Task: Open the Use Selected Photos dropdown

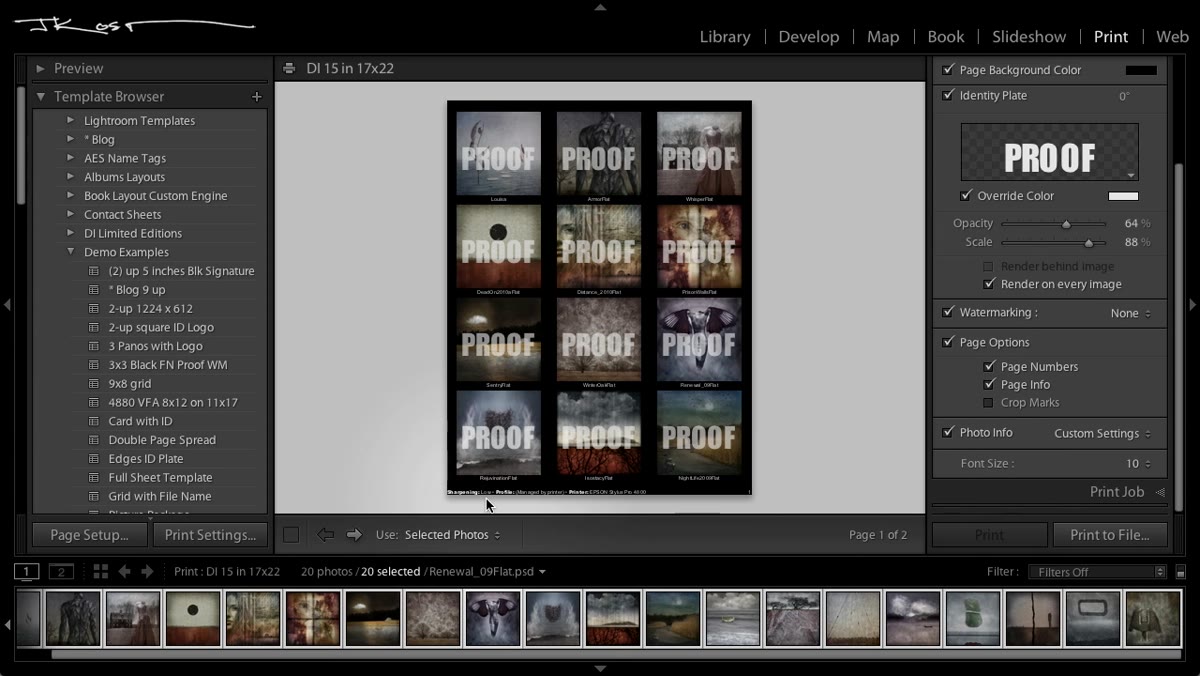Action: tap(453, 535)
